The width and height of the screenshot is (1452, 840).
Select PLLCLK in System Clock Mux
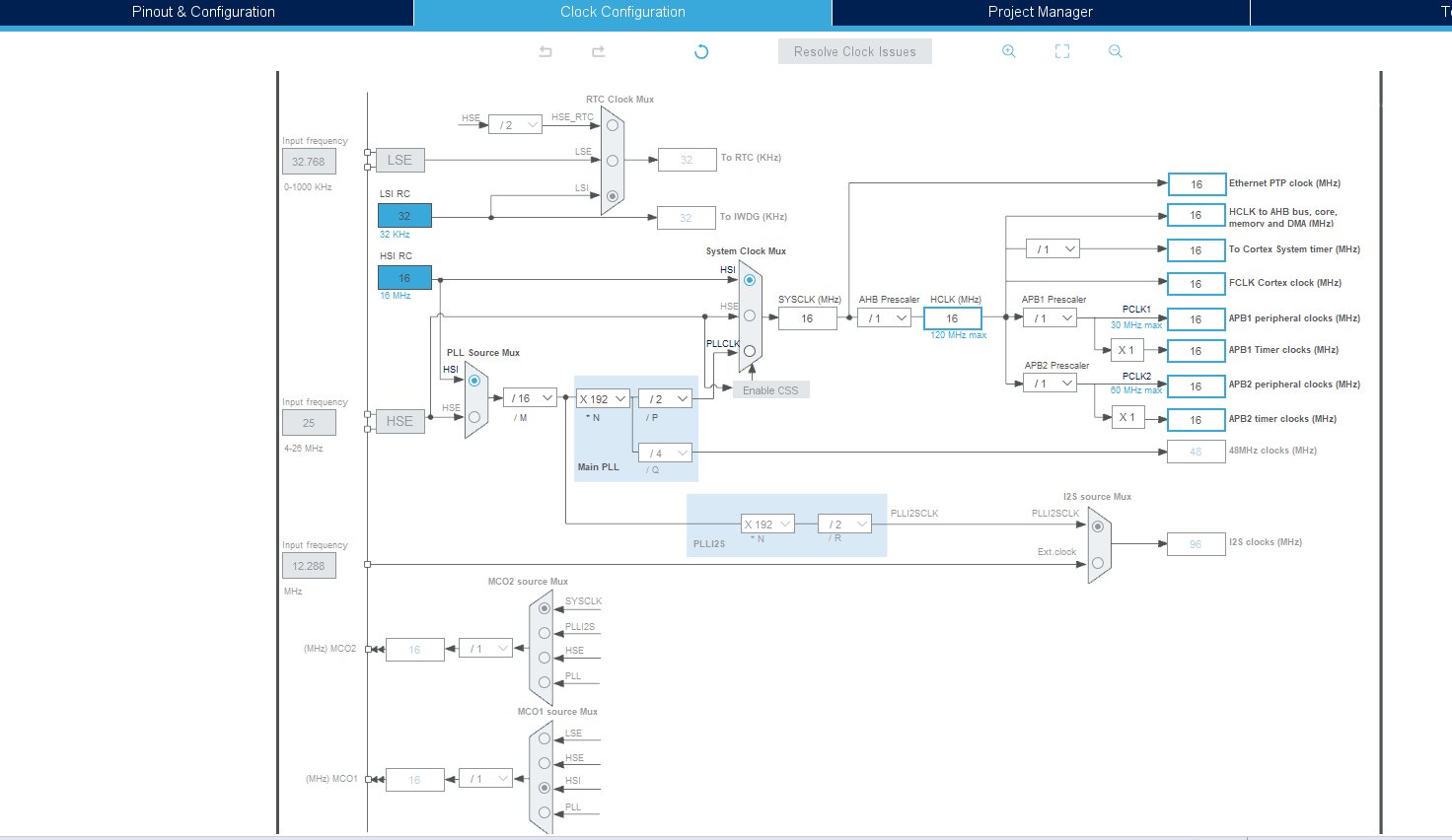pyautogui.click(x=750, y=351)
